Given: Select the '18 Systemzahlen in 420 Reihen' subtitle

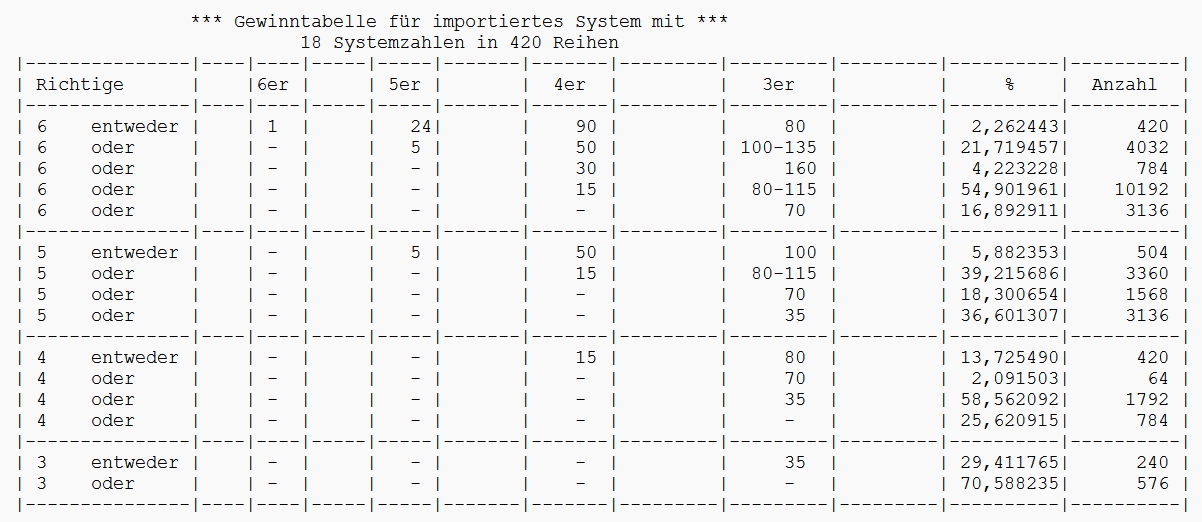Looking at the screenshot, I should coord(459,42).
